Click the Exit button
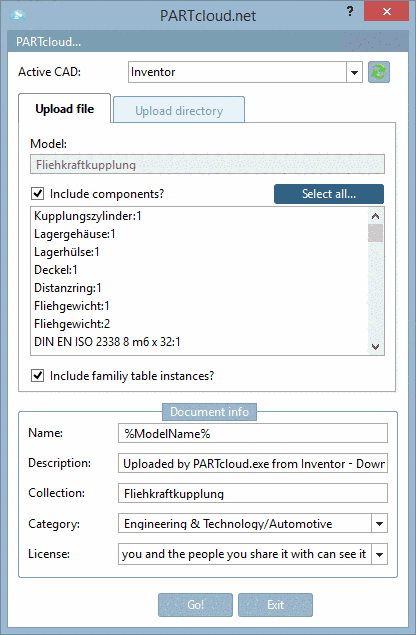416x635 pixels. pos(275,605)
